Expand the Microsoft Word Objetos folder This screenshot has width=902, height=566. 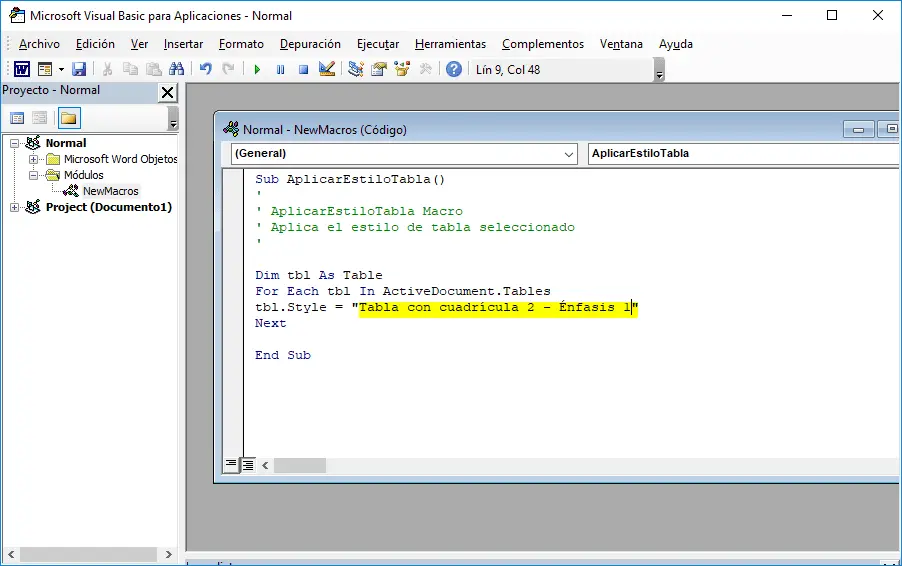click(33, 159)
